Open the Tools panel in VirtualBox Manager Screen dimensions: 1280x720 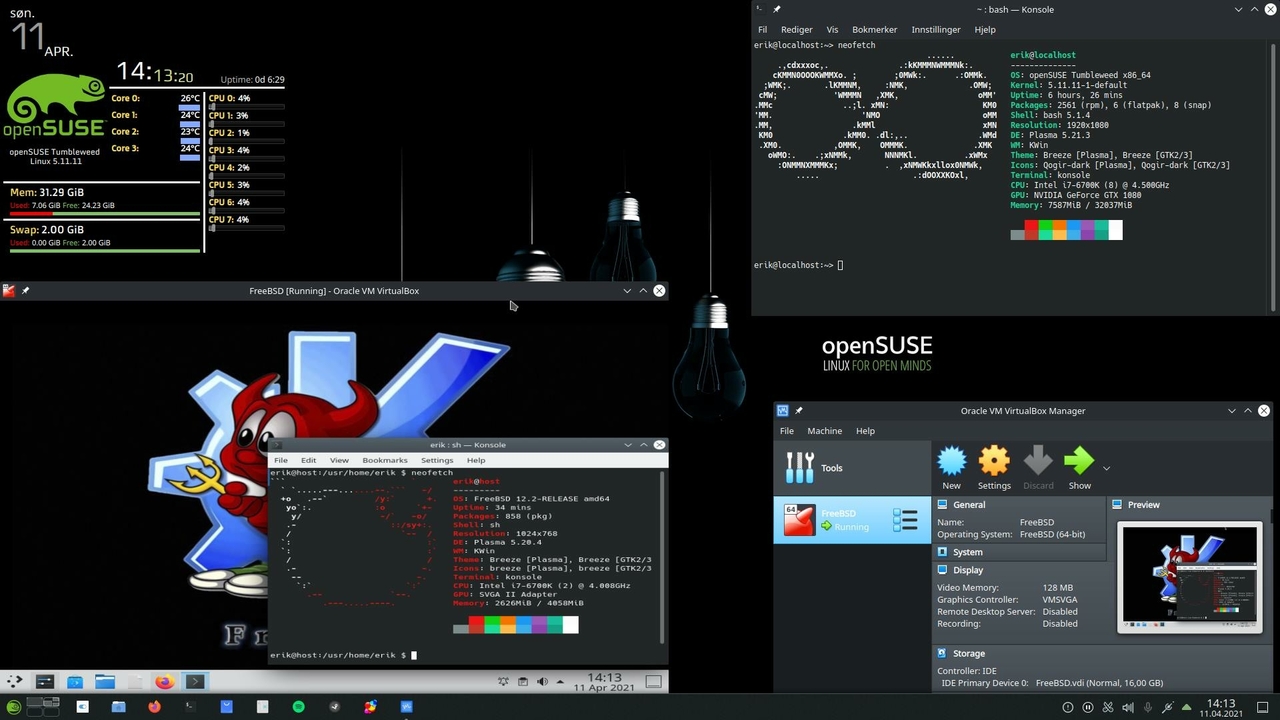[831, 467]
